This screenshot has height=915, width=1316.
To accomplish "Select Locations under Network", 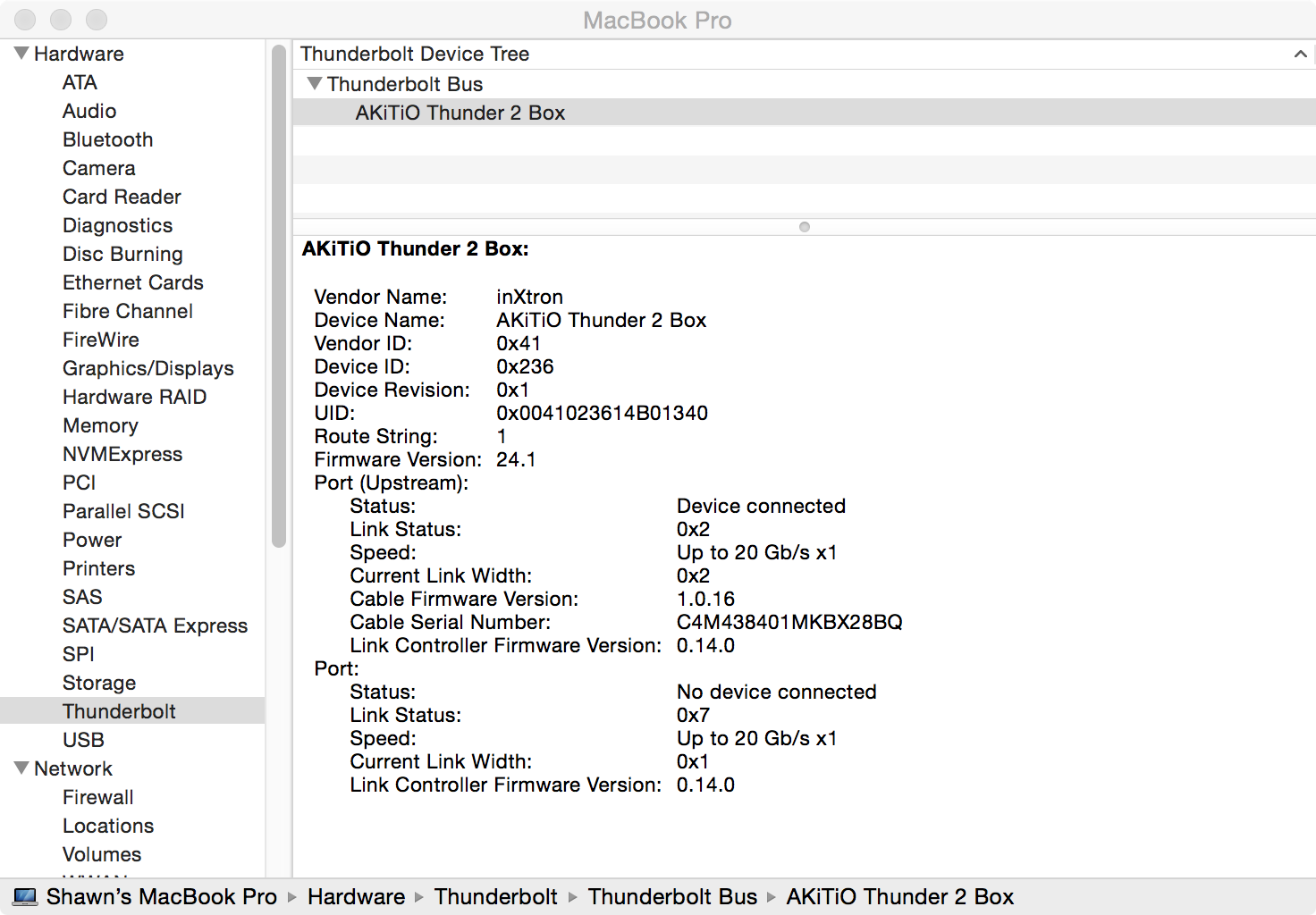I will (x=108, y=826).
